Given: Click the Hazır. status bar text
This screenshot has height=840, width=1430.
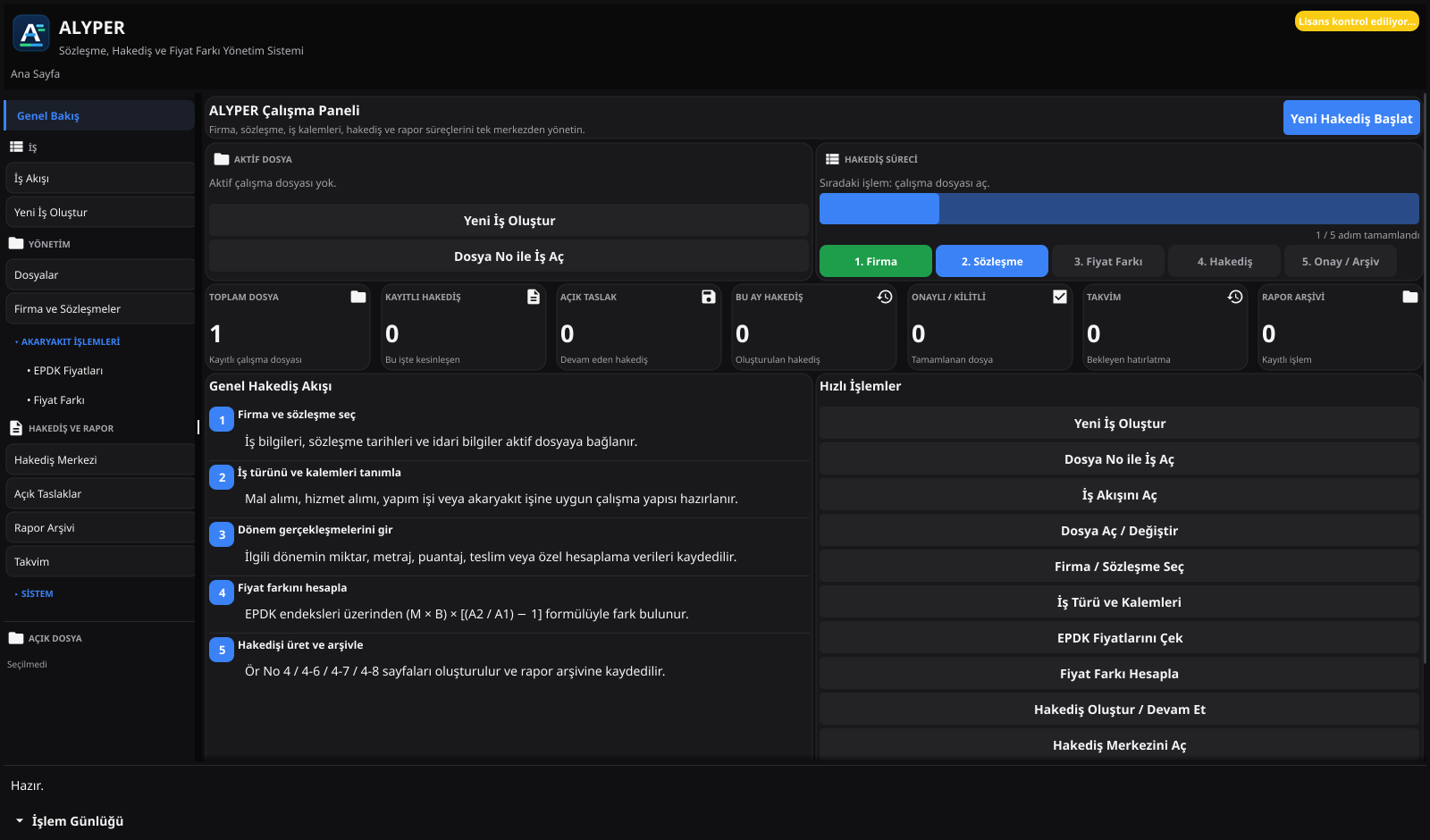Looking at the screenshot, I should [x=27, y=785].
